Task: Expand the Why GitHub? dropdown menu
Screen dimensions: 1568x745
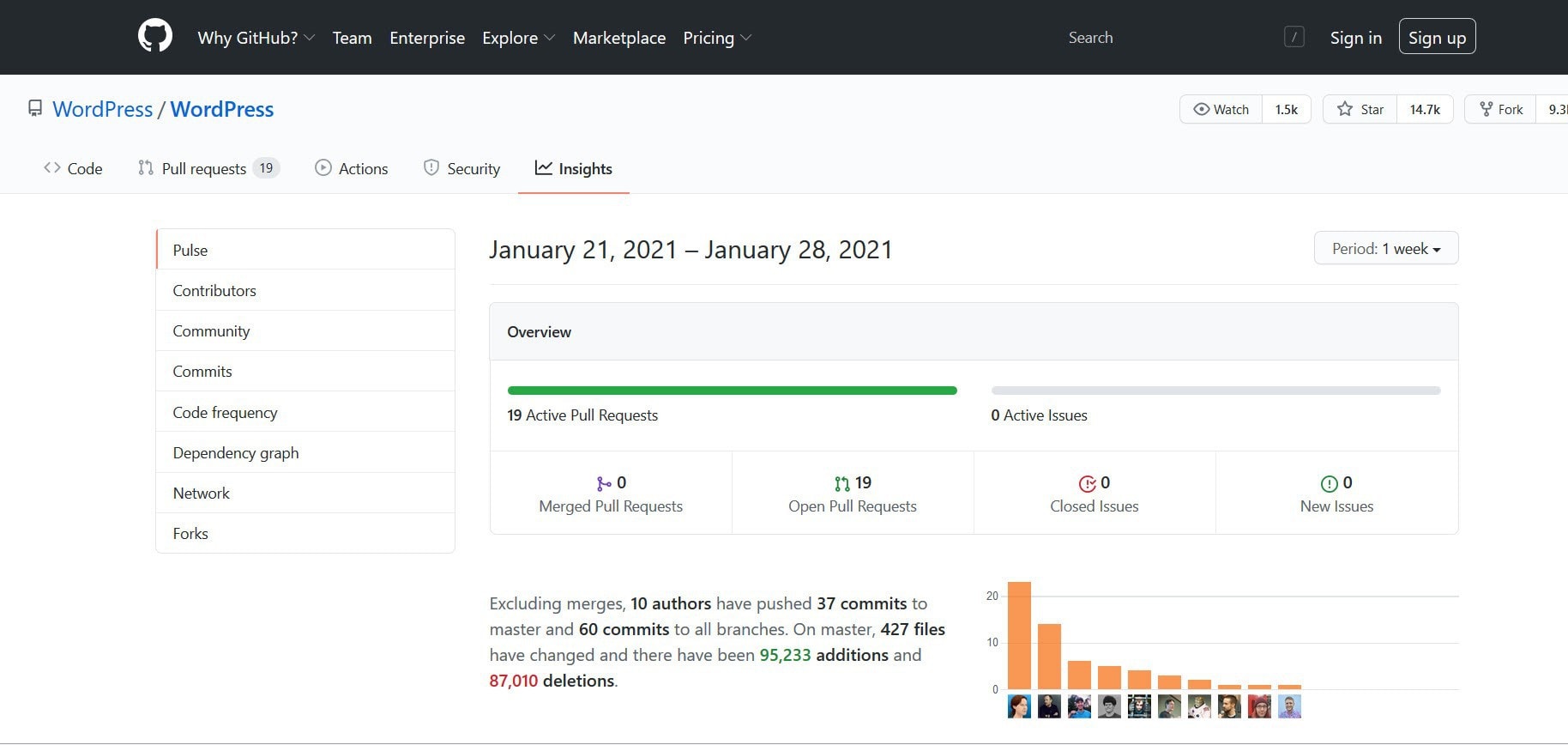Action: (256, 38)
